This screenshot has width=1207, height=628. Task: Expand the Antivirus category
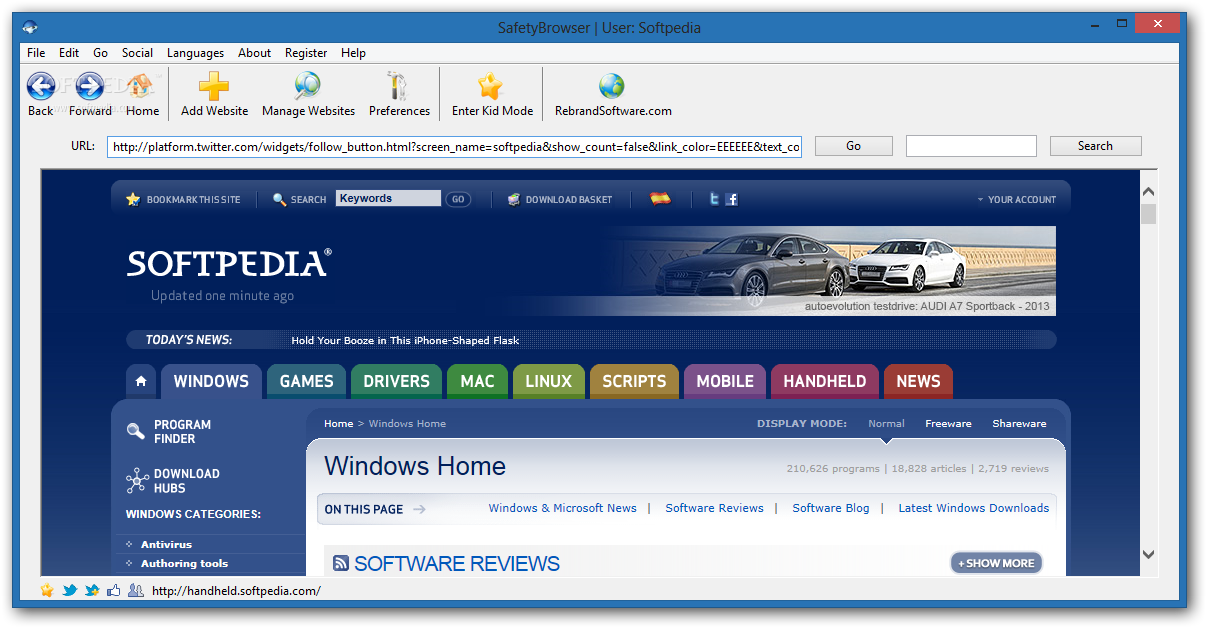pyautogui.click(x=166, y=544)
